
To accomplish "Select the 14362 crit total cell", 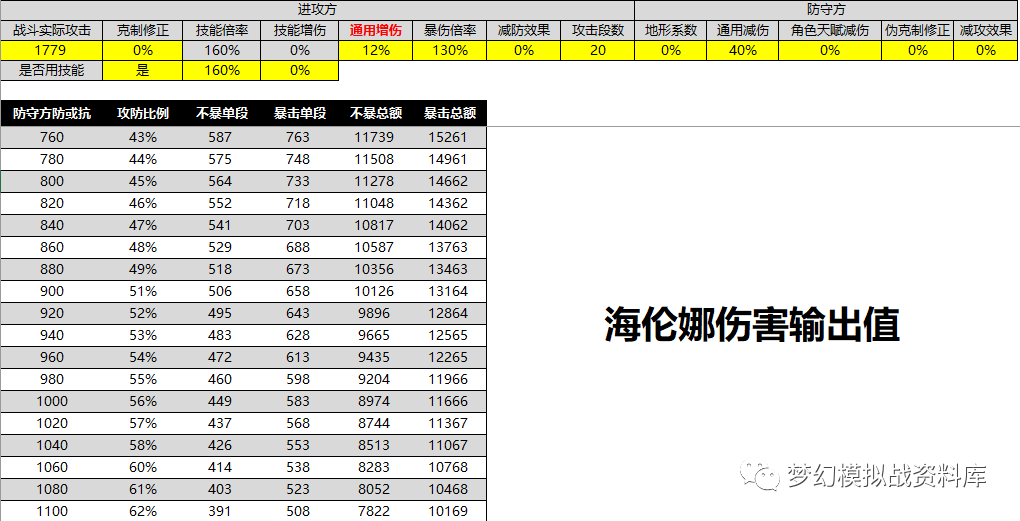I will (450, 204).
